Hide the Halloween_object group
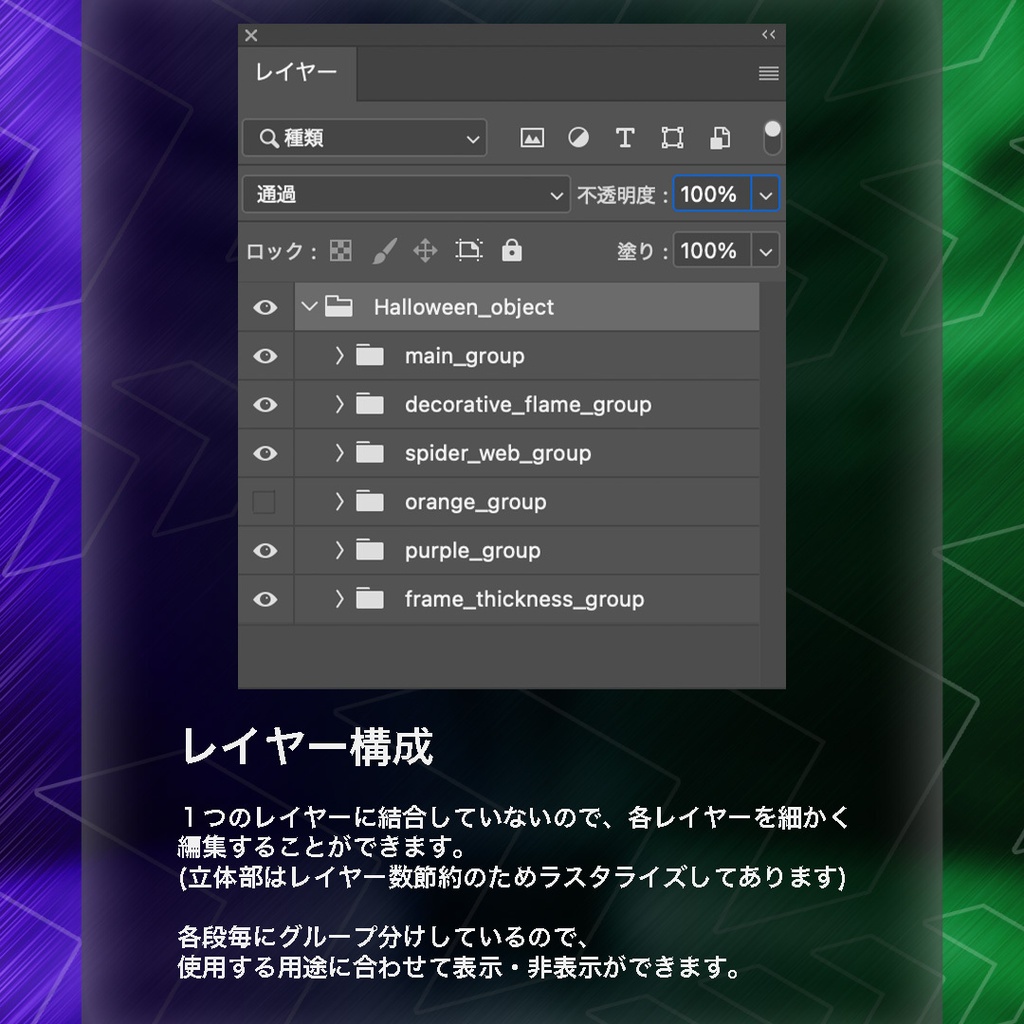 pyautogui.click(x=265, y=307)
